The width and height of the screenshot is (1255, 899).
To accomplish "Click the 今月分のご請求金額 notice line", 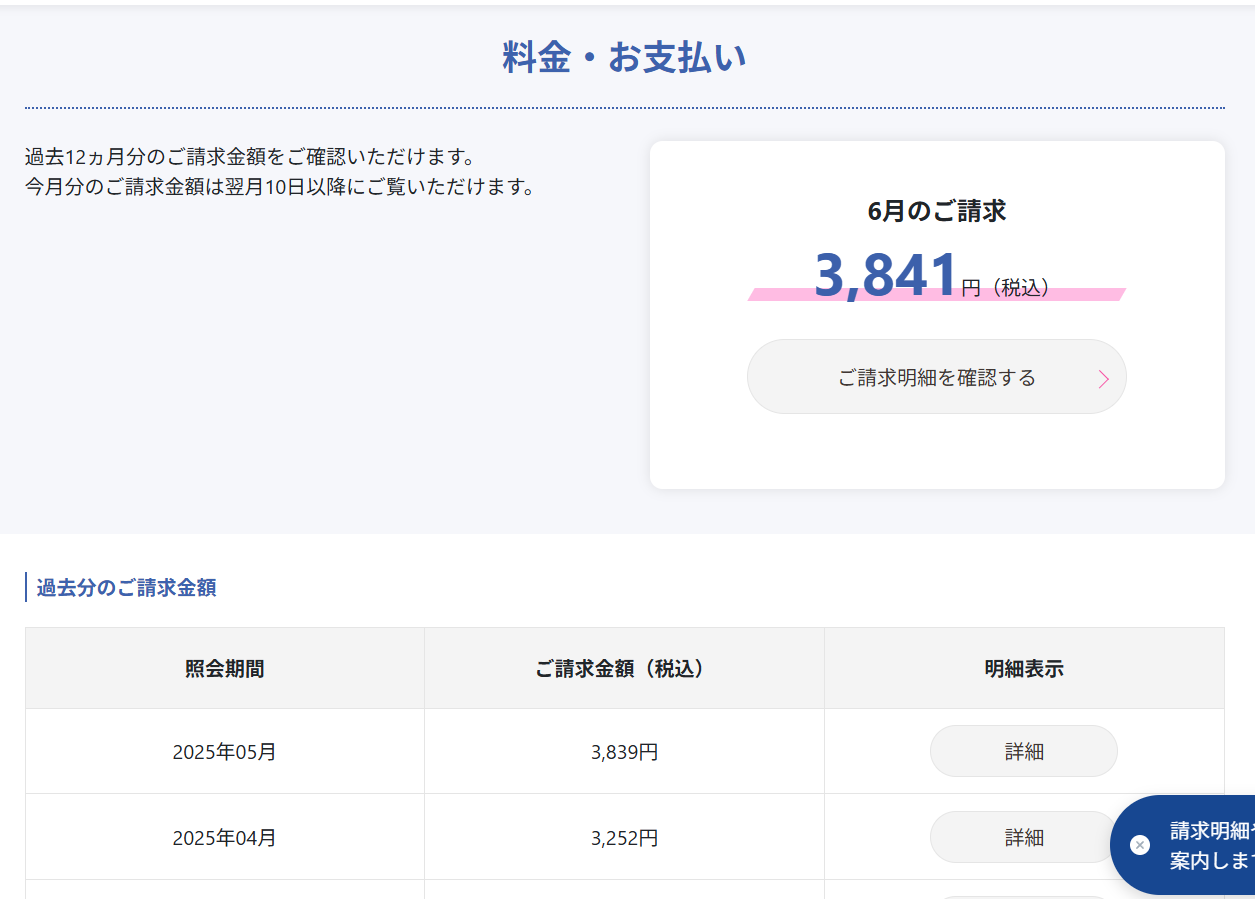I will [280, 187].
